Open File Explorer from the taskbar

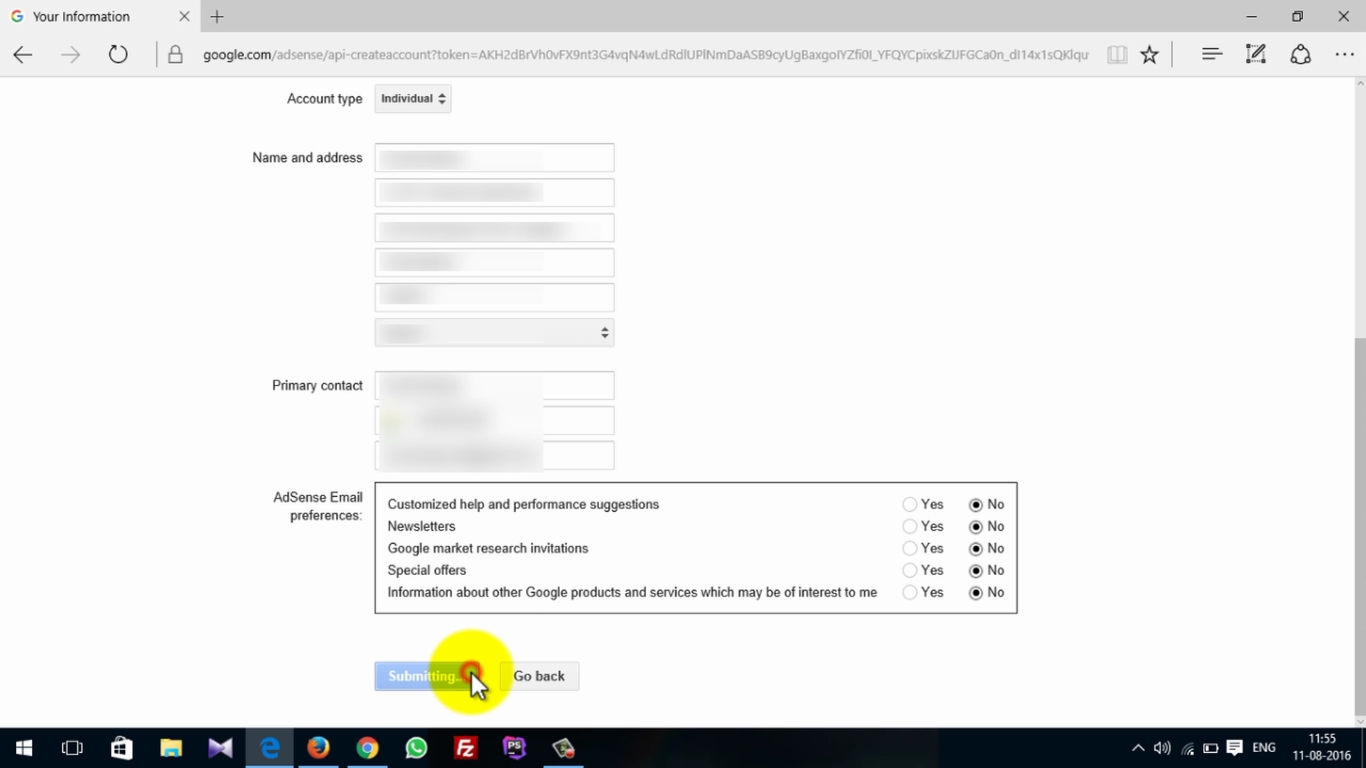coord(171,748)
